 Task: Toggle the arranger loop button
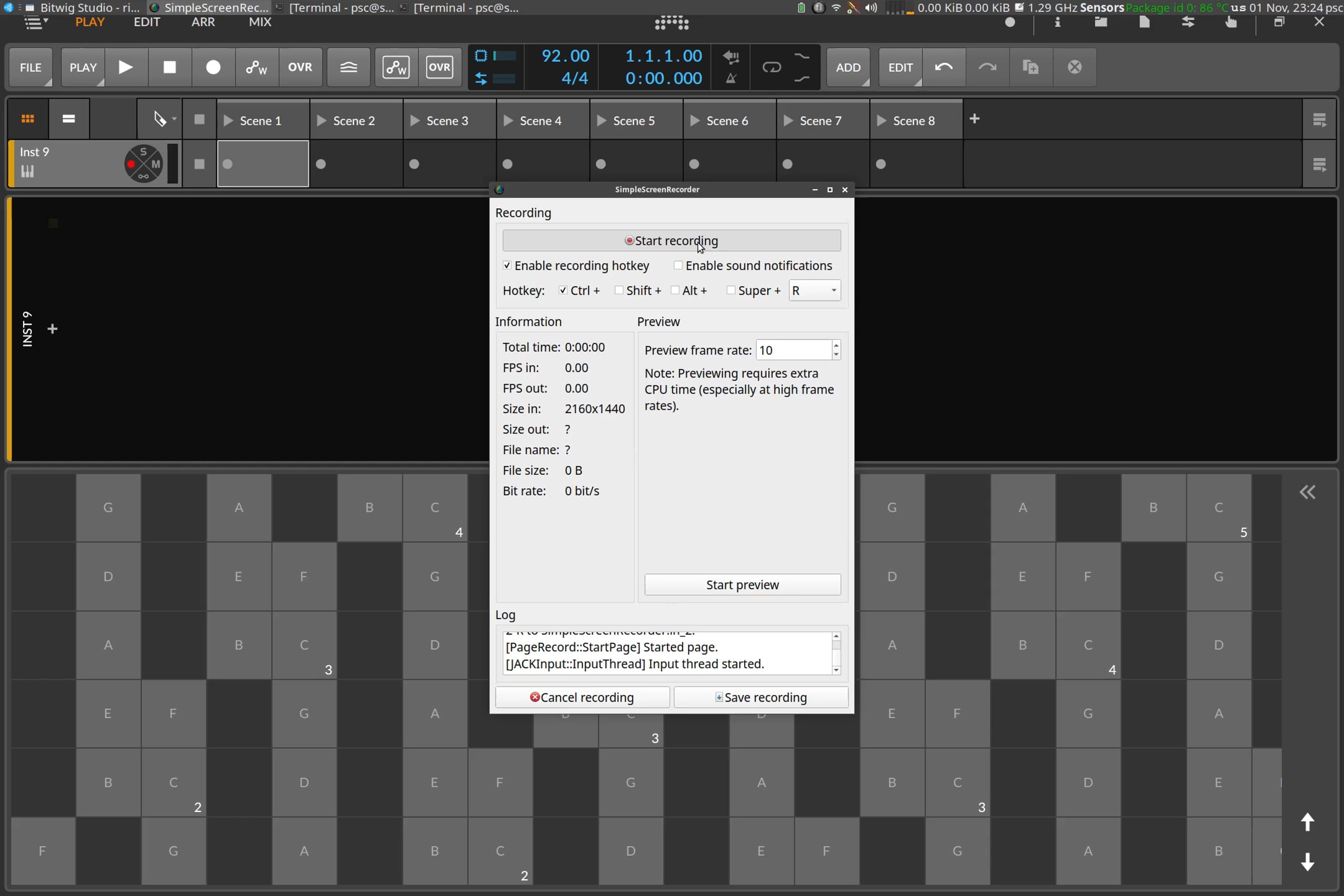772,67
